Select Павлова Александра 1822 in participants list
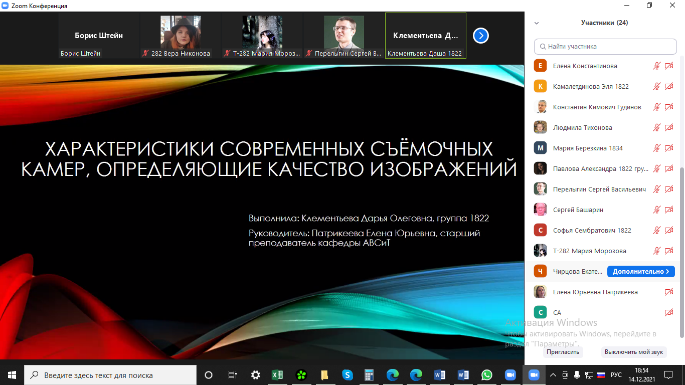Image resolution: width=685 pixels, height=385 pixels. point(603,169)
